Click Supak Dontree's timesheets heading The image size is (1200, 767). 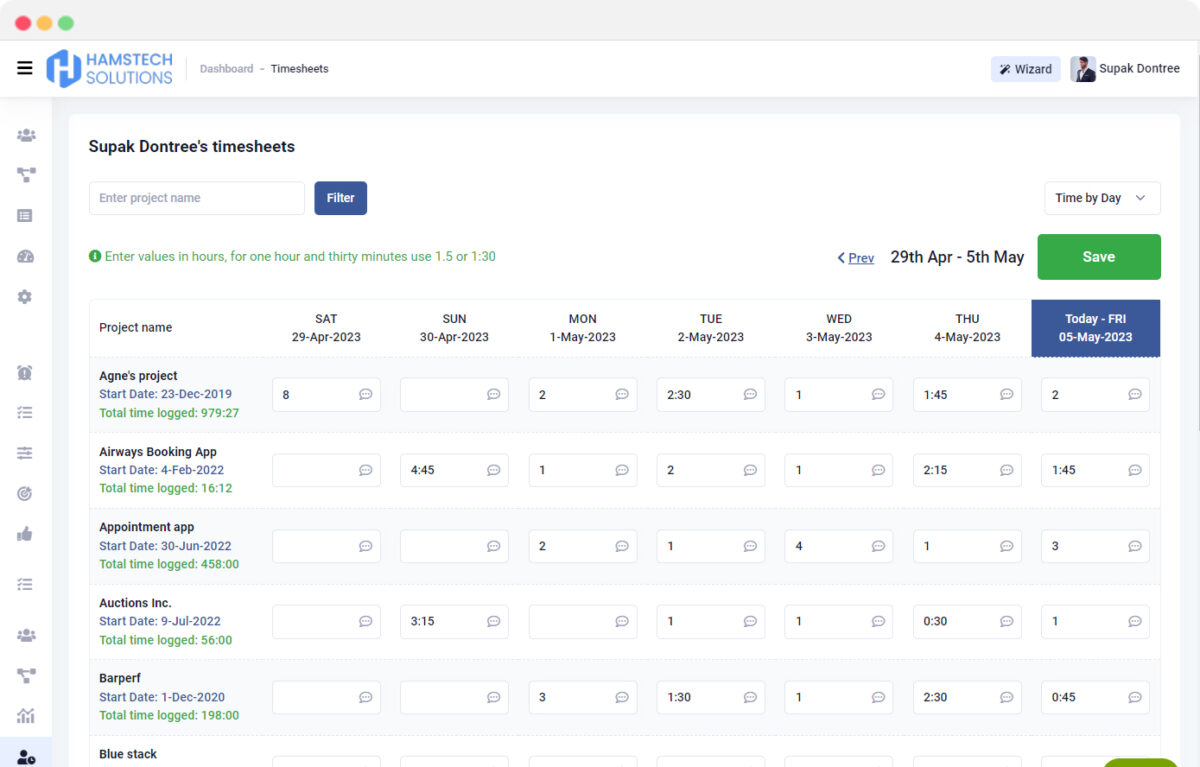pos(192,146)
